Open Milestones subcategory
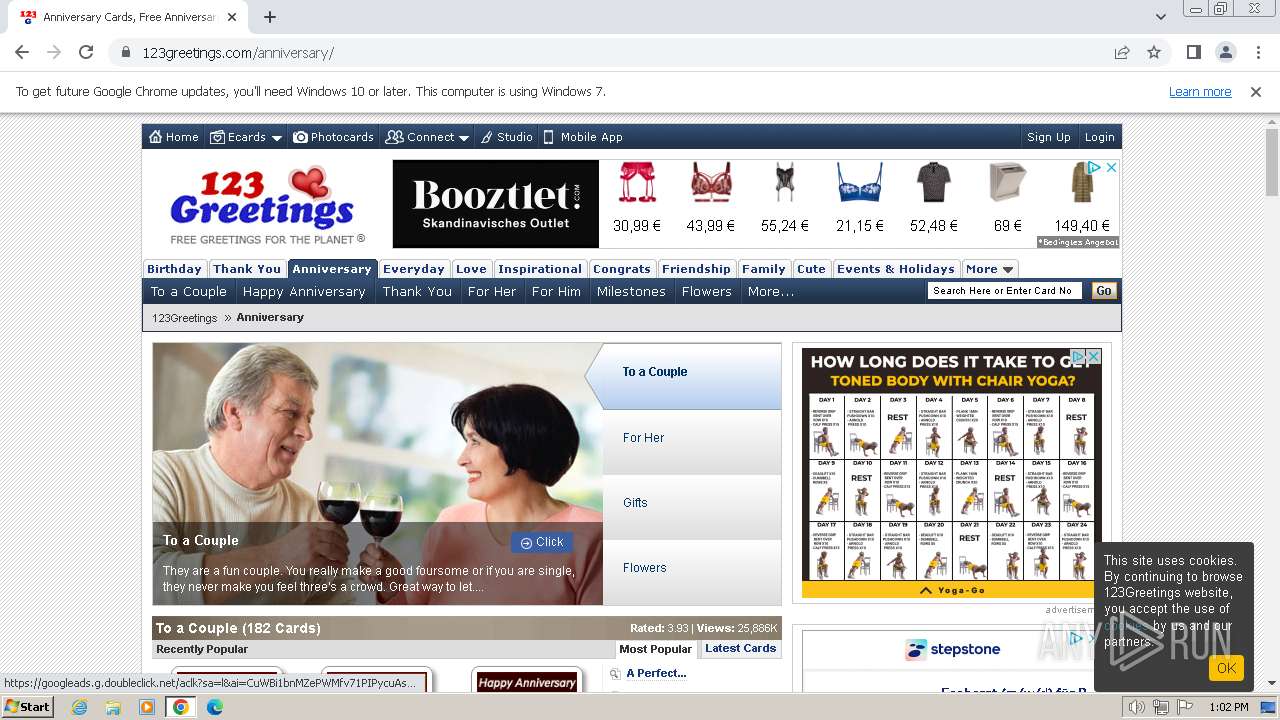Viewport: 1280px width, 720px height. [x=631, y=292]
